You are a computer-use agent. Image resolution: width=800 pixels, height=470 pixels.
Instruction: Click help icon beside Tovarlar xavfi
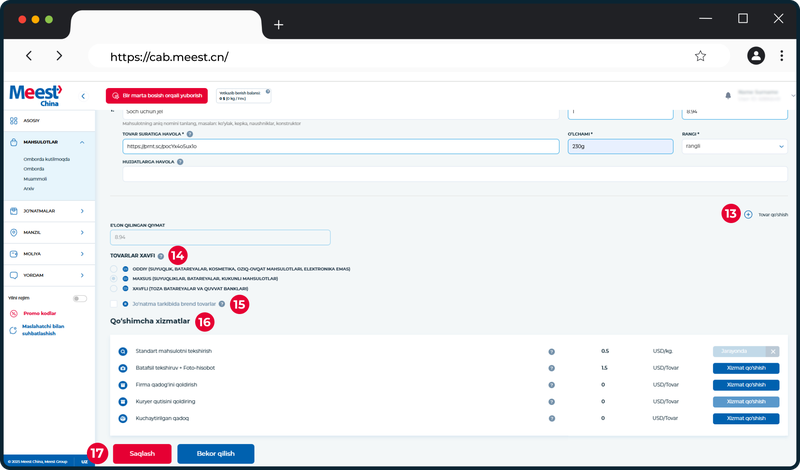[x=161, y=256]
